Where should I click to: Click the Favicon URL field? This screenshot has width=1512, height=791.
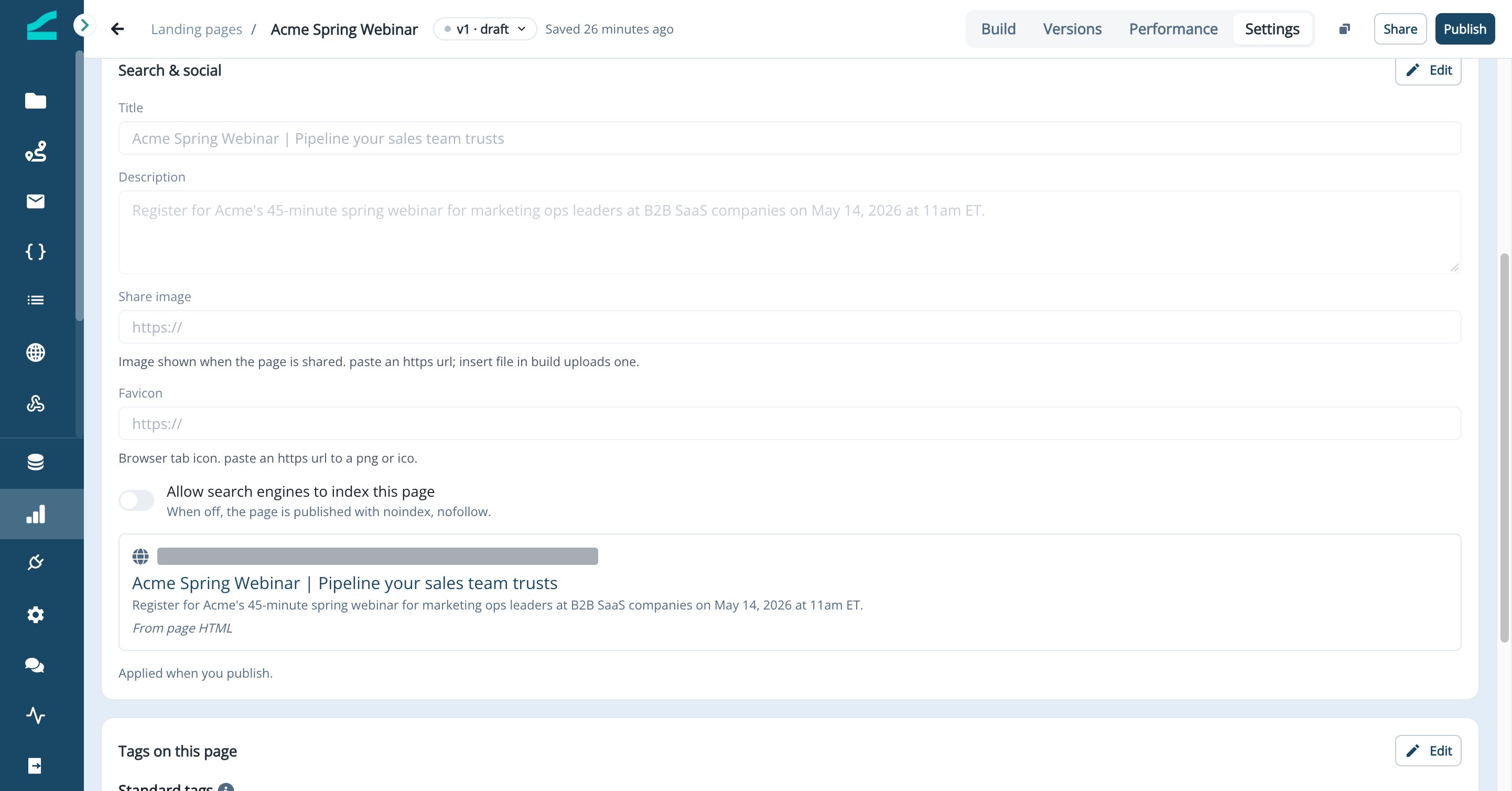(790, 423)
